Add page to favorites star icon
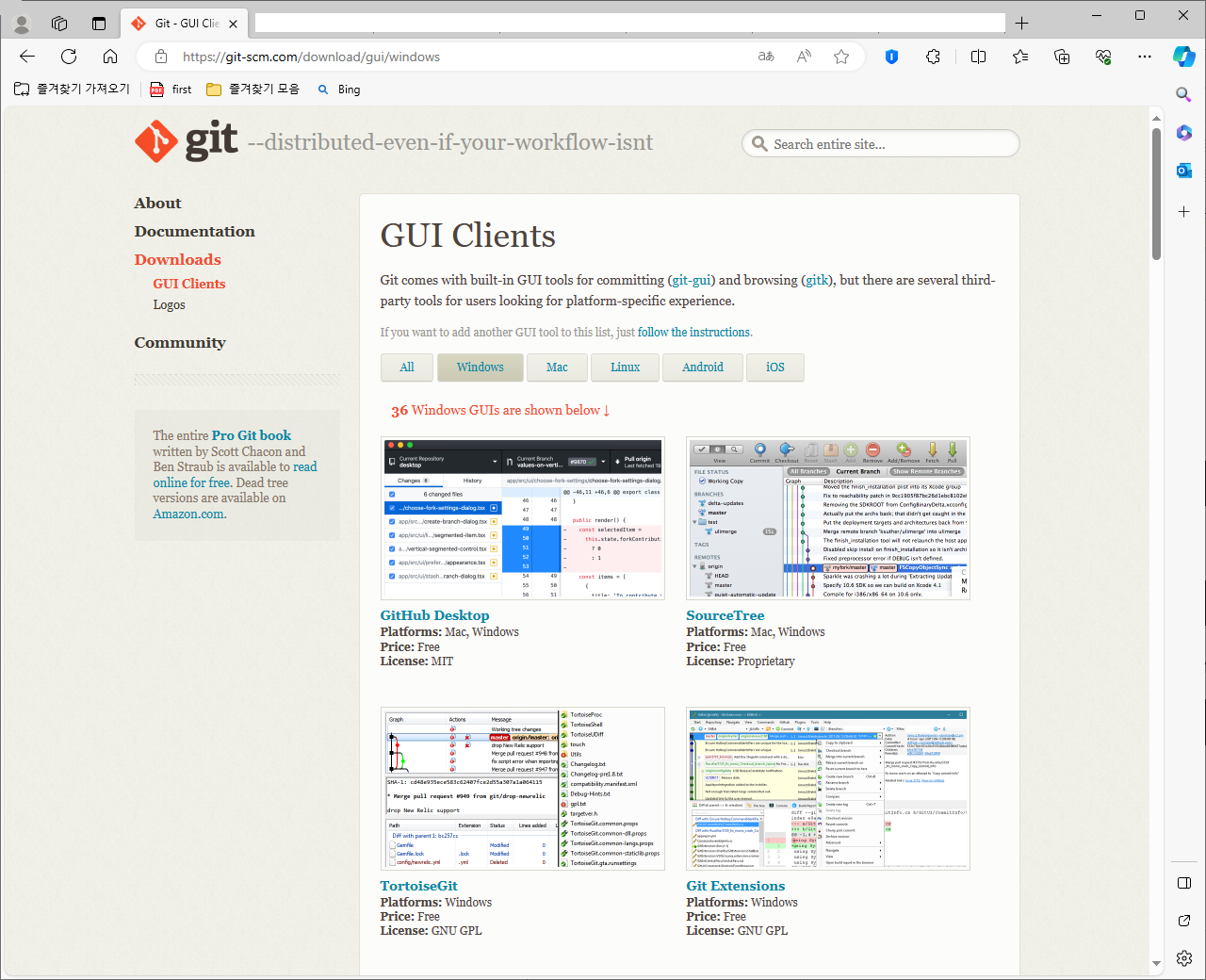The height and width of the screenshot is (980, 1206). click(841, 57)
